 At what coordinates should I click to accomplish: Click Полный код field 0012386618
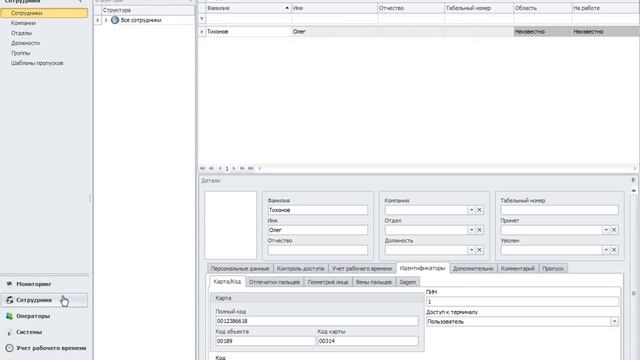point(317,321)
